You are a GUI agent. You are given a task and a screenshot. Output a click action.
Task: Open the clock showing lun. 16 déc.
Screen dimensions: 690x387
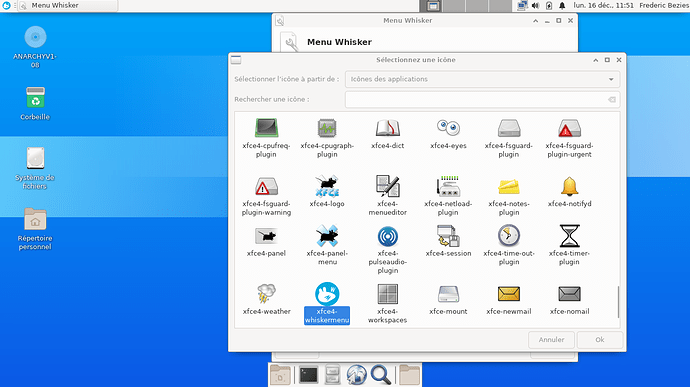pos(603,5)
